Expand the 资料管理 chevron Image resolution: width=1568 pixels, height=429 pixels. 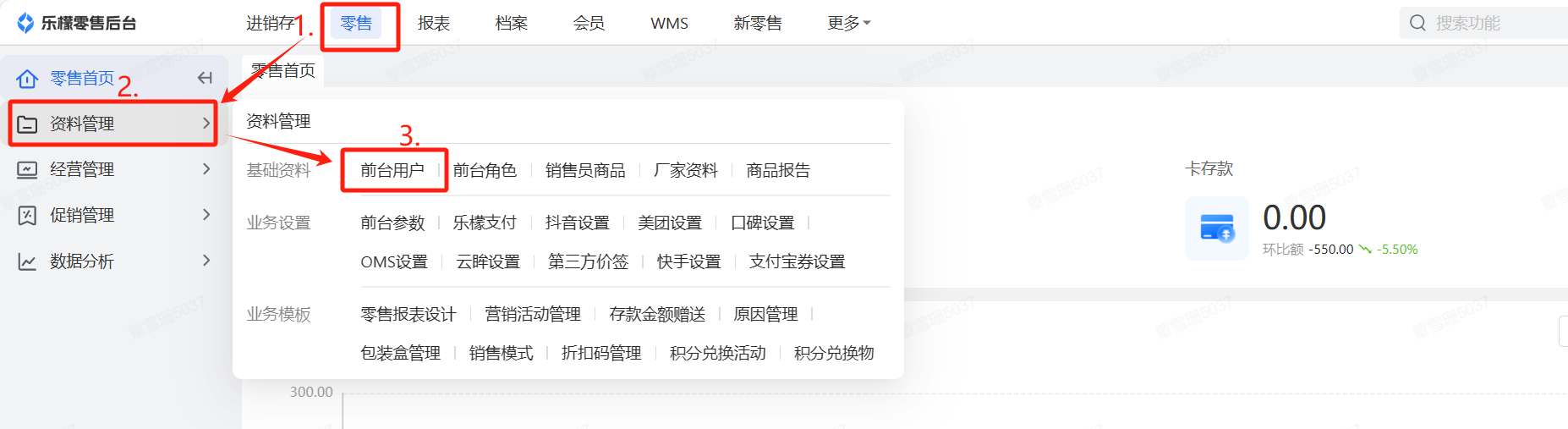[x=206, y=124]
